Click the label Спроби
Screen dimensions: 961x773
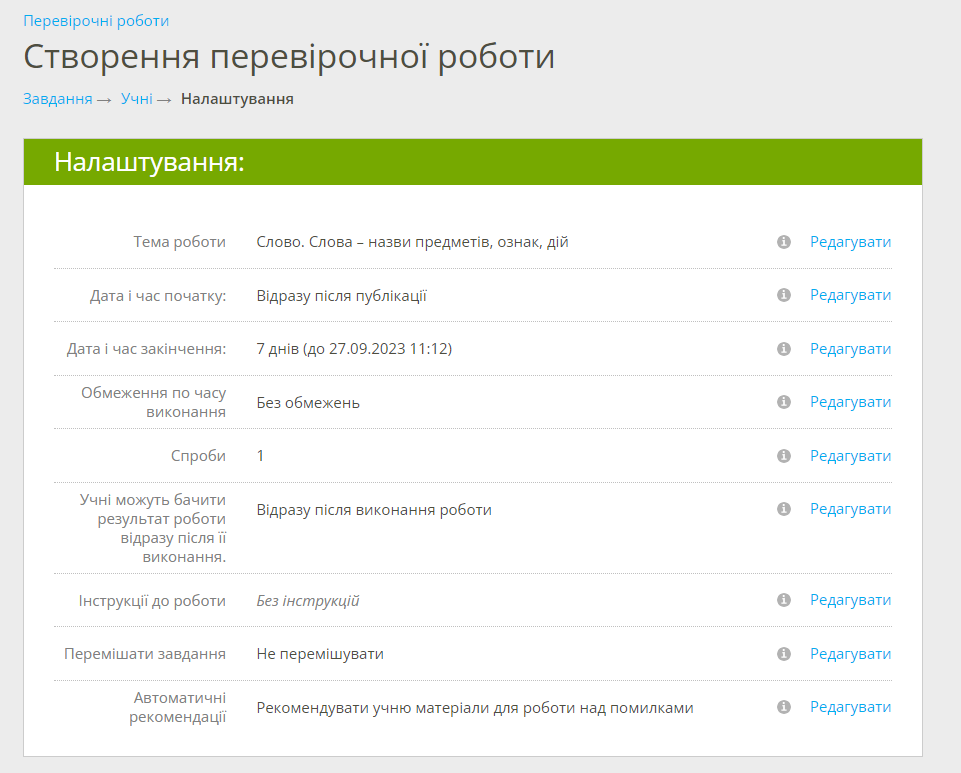point(198,456)
